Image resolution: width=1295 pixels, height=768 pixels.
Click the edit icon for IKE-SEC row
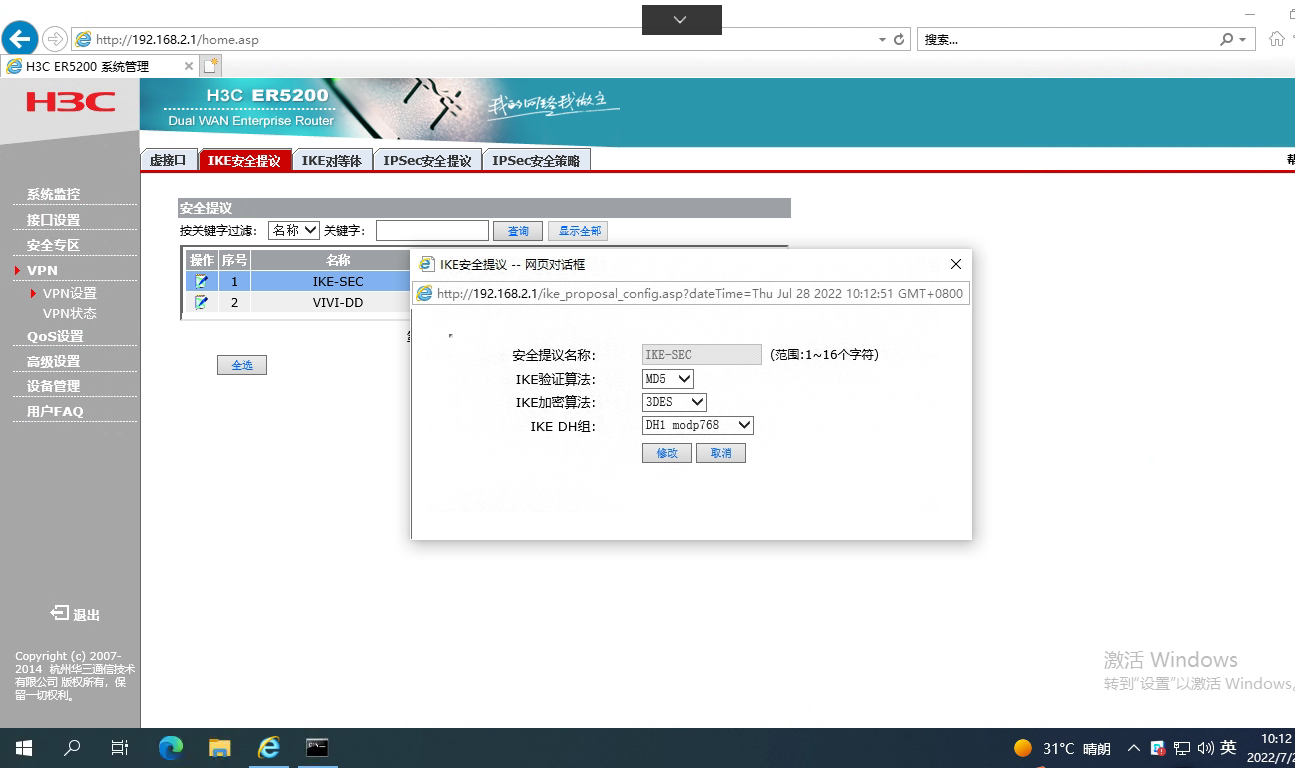(x=201, y=282)
